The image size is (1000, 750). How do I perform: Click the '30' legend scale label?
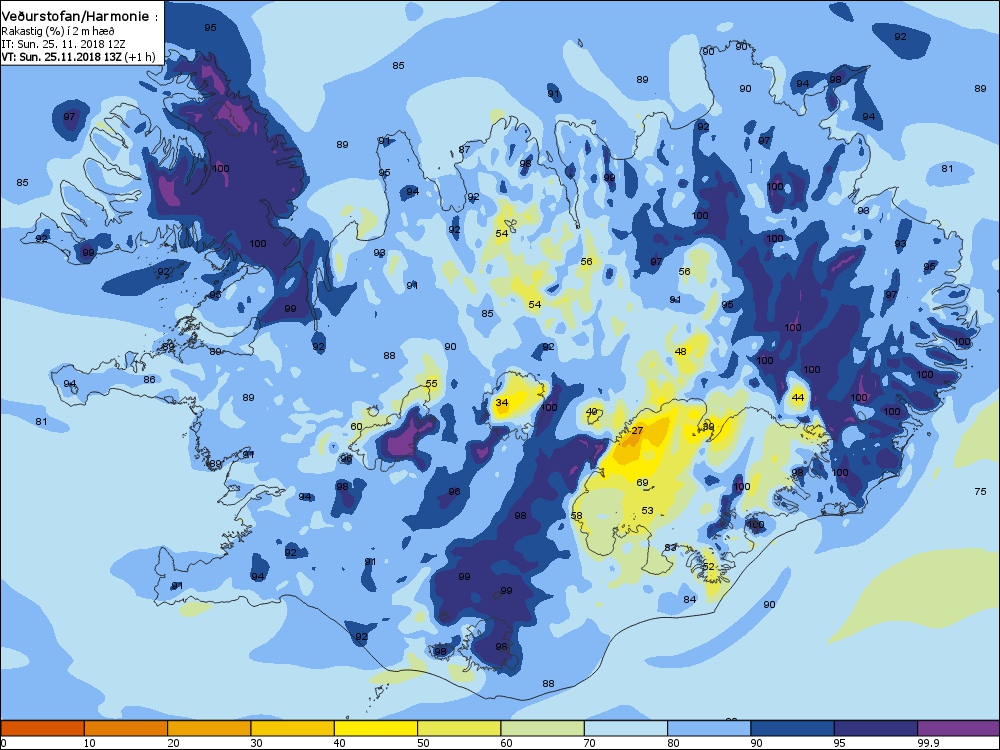(x=256, y=743)
